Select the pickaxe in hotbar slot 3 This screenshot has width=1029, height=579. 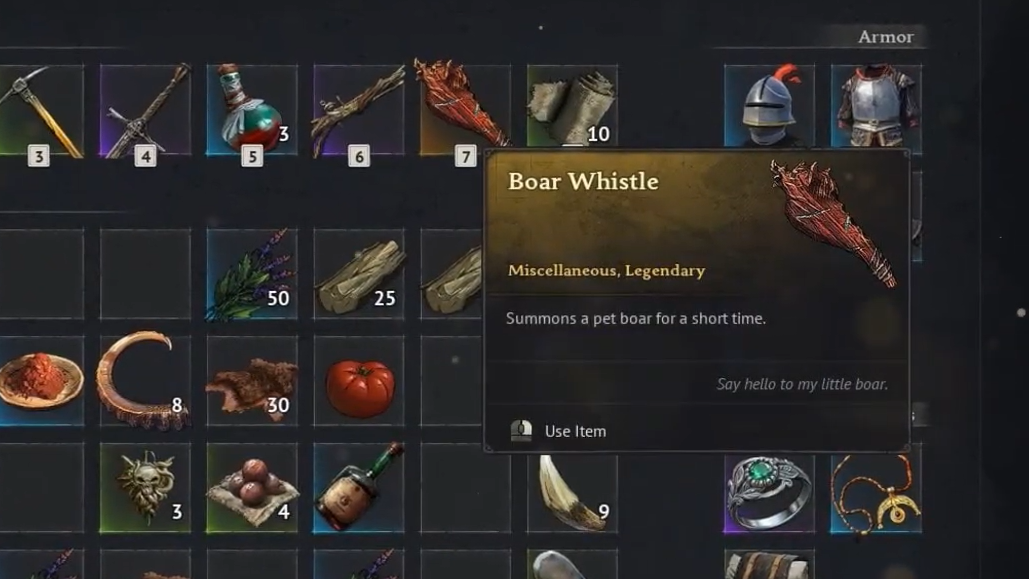[x=41, y=110]
